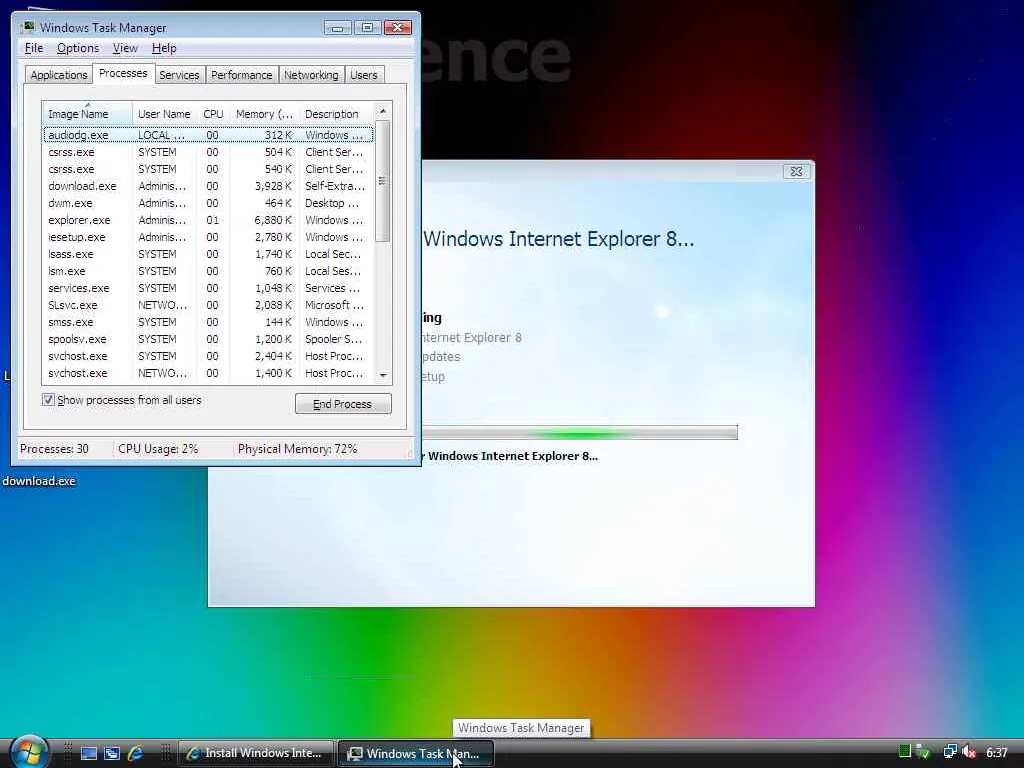Toggle Show processes from all users

click(x=48, y=400)
